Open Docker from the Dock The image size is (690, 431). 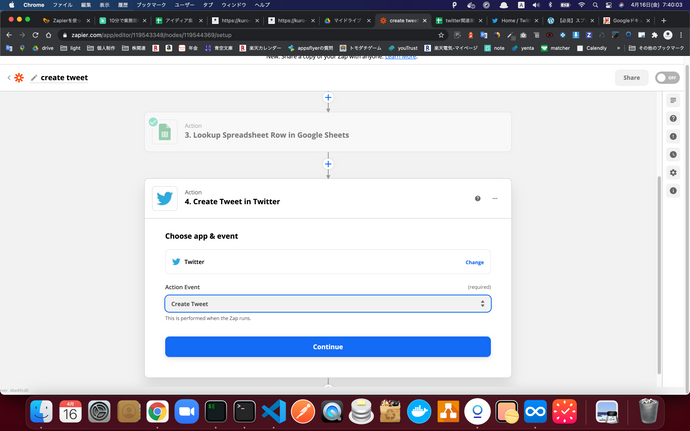click(x=419, y=412)
